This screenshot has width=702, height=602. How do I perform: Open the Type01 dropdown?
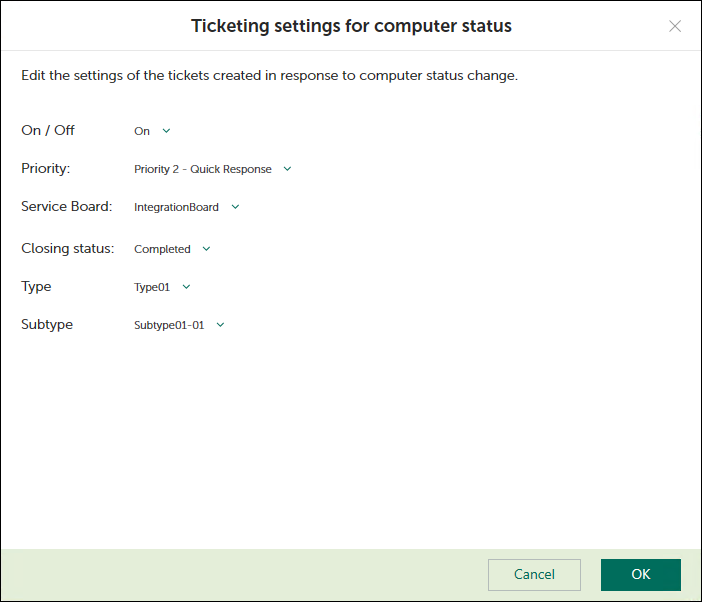click(152, 287)
